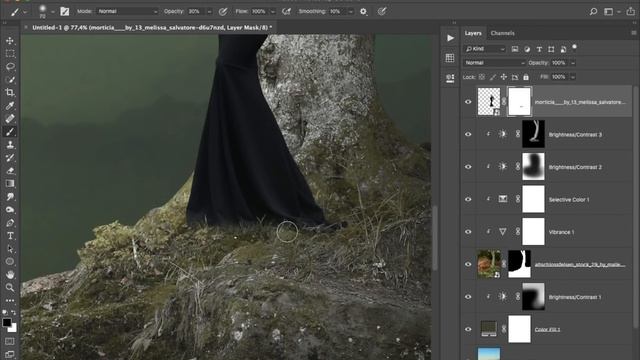640x360 pixels.
Task: Hide the morticia layer
Action: (468, 102)
